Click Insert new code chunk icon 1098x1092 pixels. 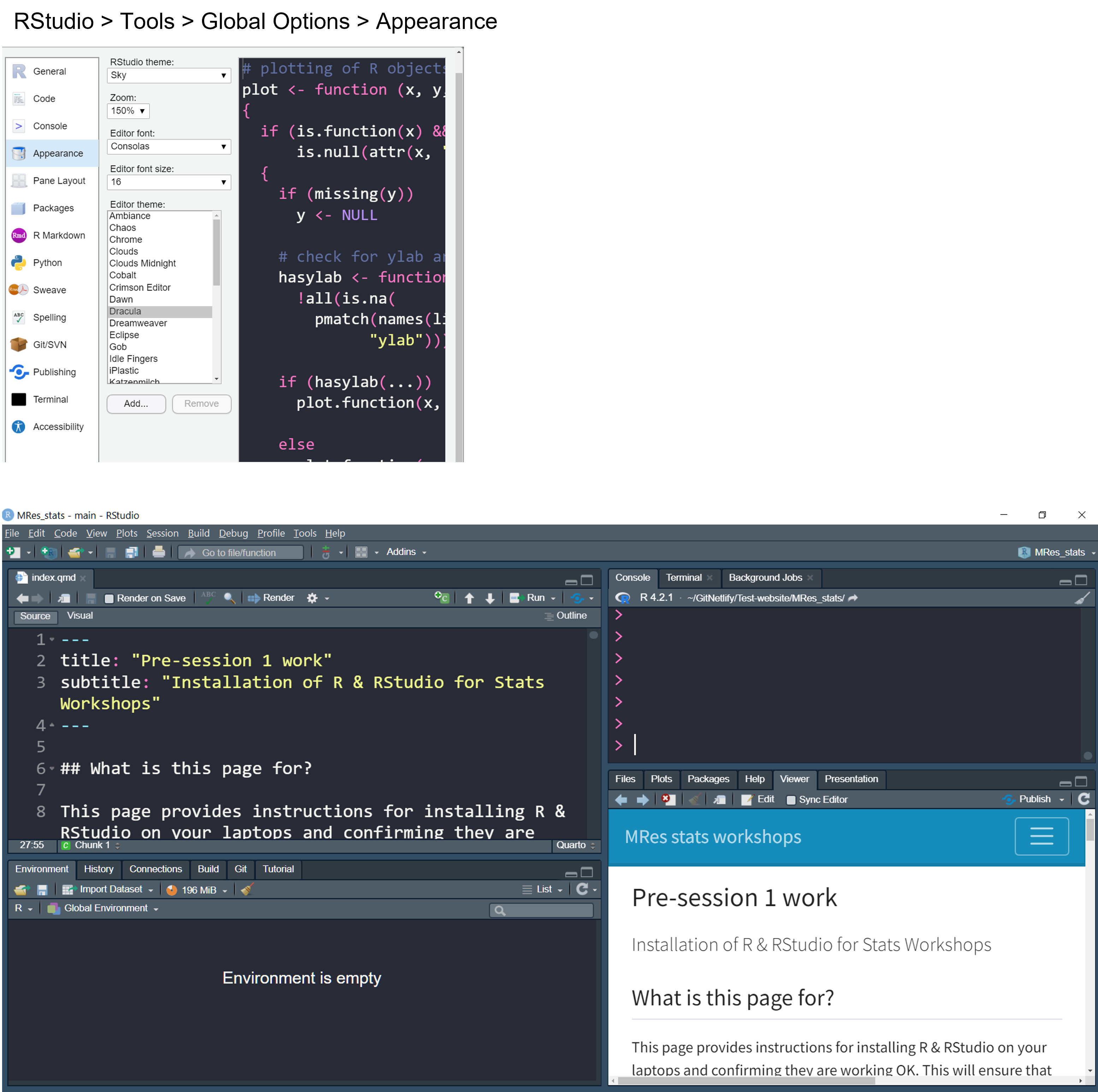[442, 598]
